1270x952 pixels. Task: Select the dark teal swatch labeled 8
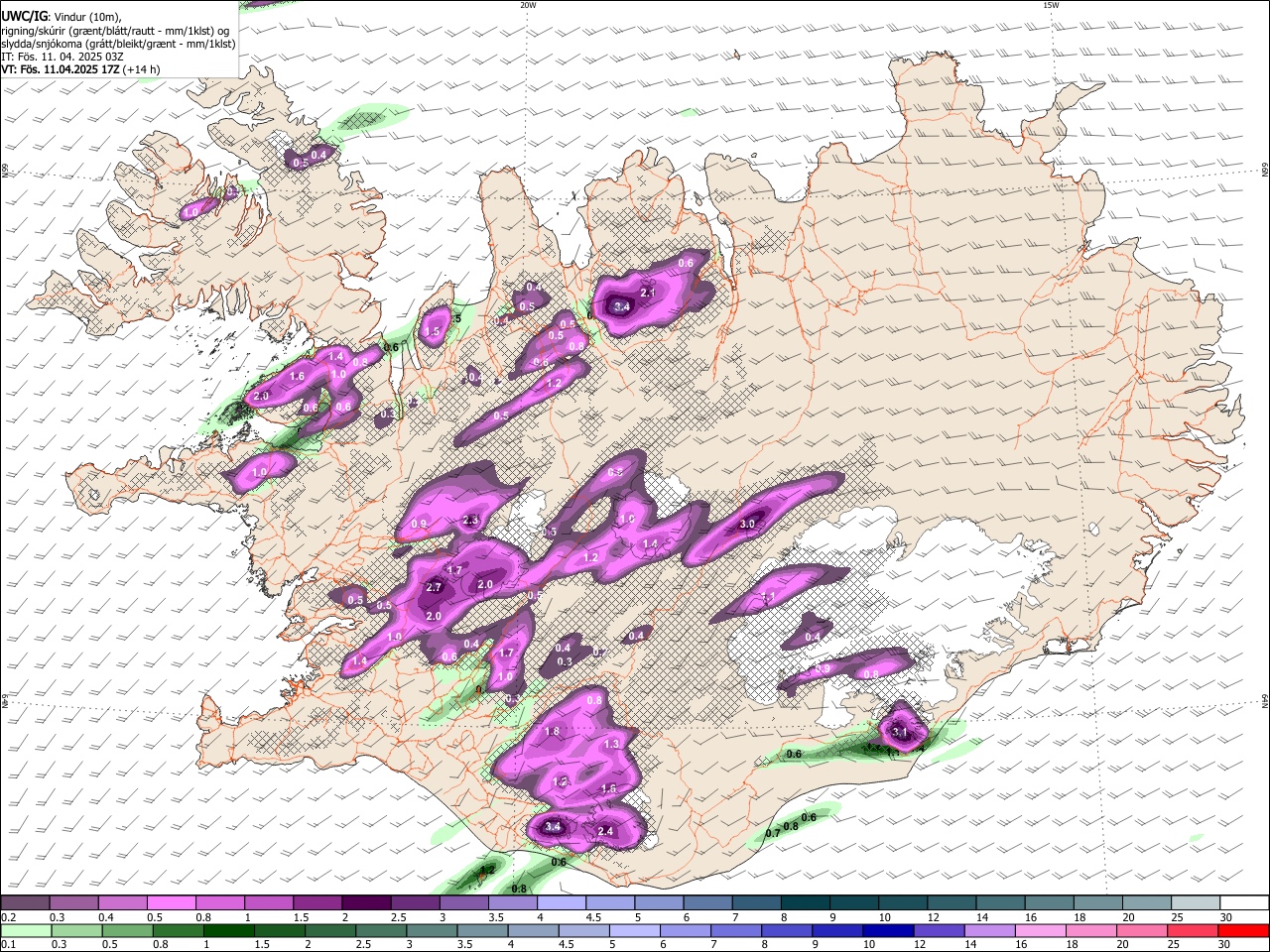point(806,903)
